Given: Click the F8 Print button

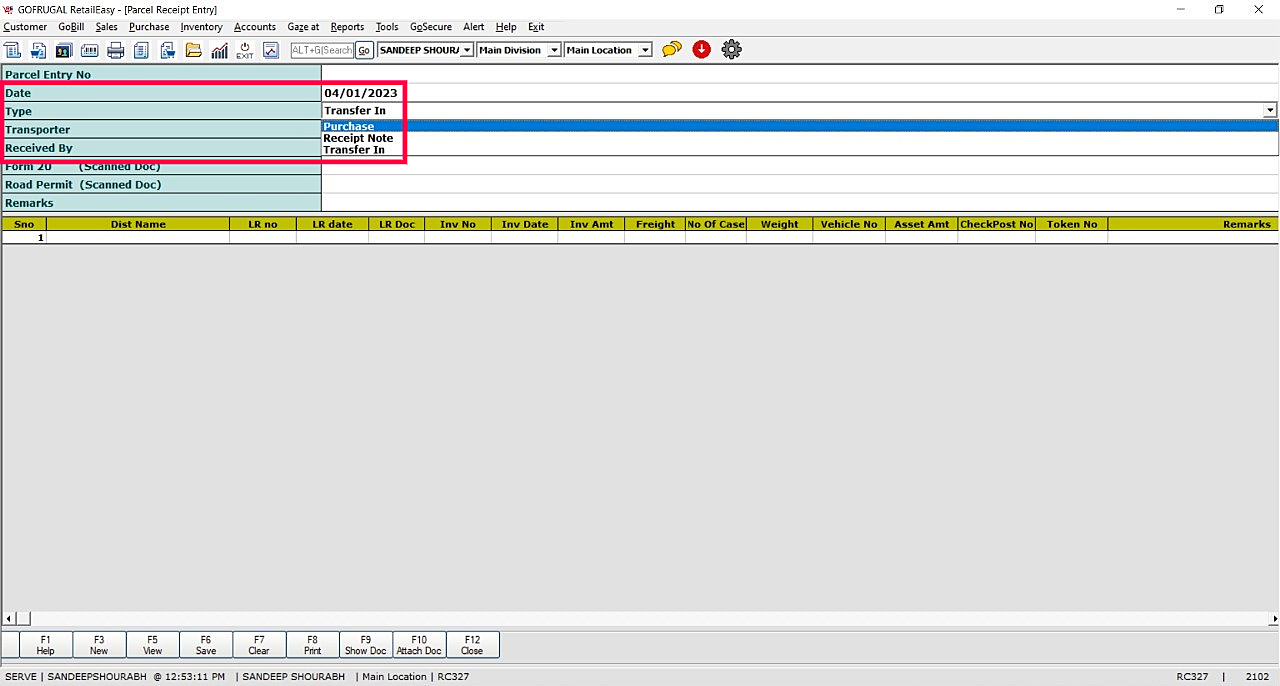Looking at the screenshot, I should click(312, 645).
